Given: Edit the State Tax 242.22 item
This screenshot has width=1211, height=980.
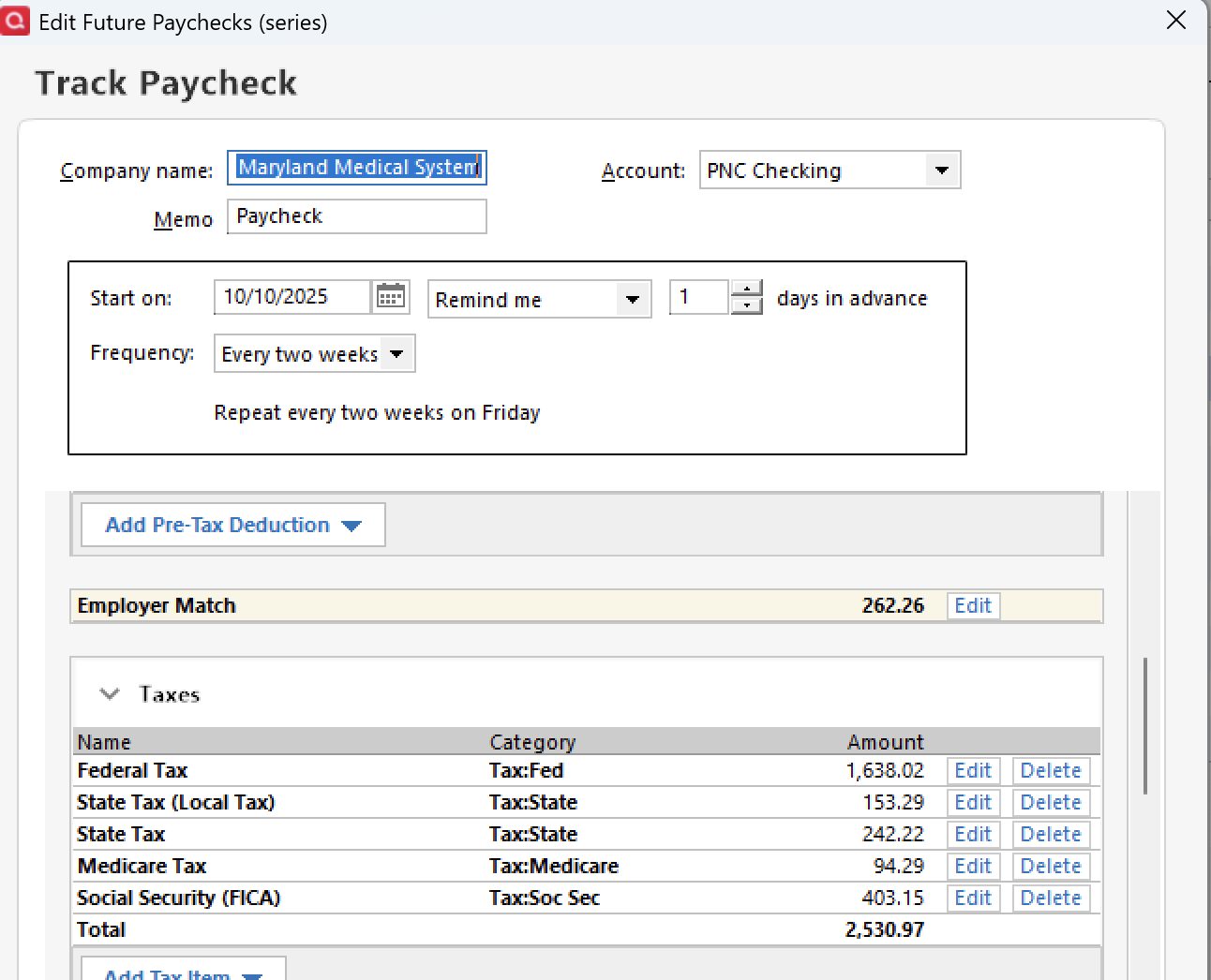Looking at the screenshot, I should 973,834.
